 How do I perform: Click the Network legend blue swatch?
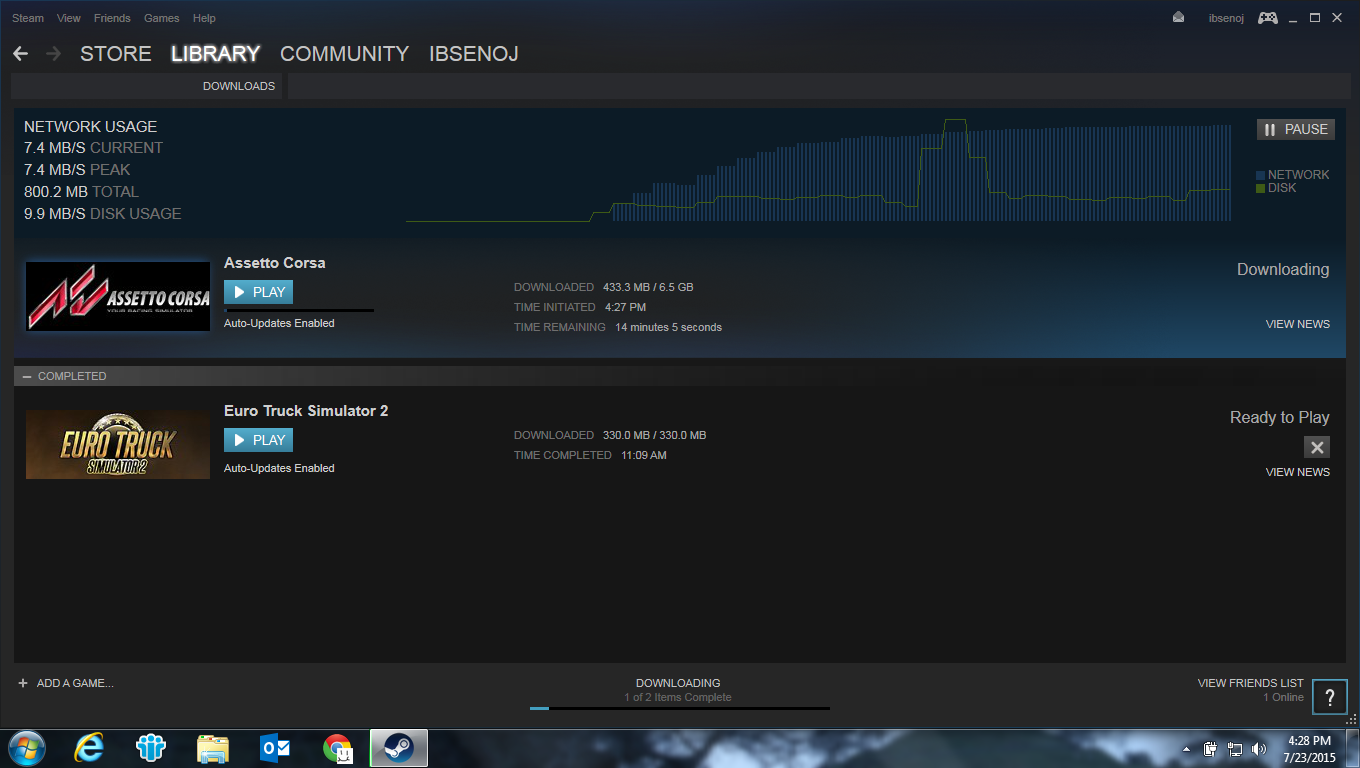(x=1260, y=175)
